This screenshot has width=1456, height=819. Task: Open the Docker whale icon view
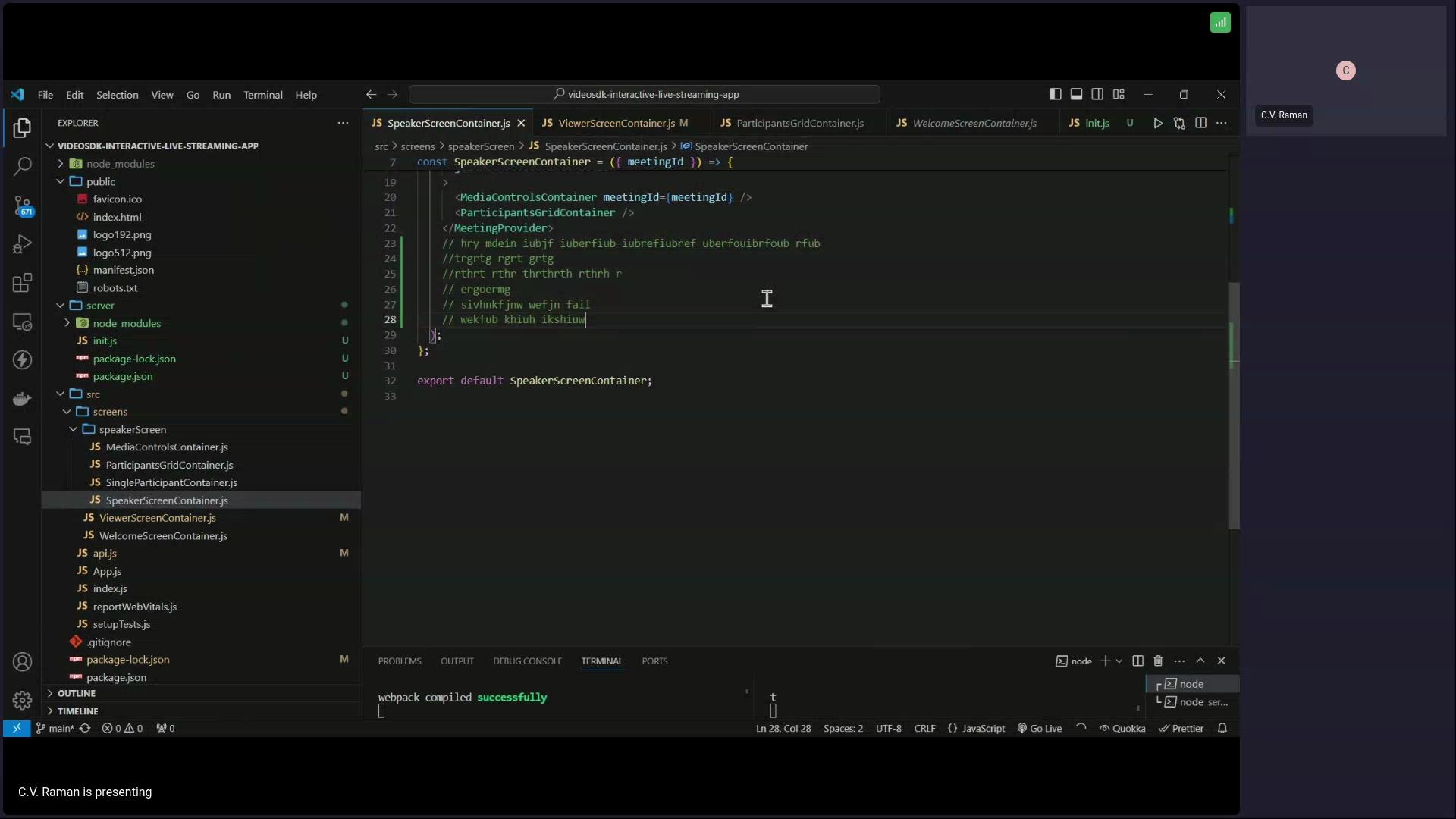(22, 399)
